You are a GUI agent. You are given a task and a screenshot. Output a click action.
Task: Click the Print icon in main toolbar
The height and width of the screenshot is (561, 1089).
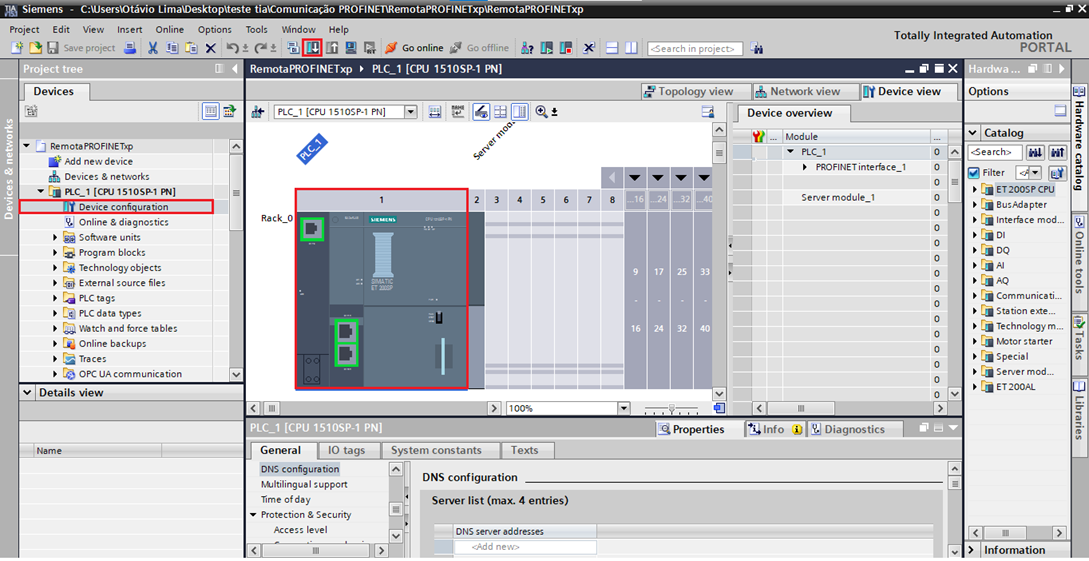pyautogui.click(x=130, y=48)
